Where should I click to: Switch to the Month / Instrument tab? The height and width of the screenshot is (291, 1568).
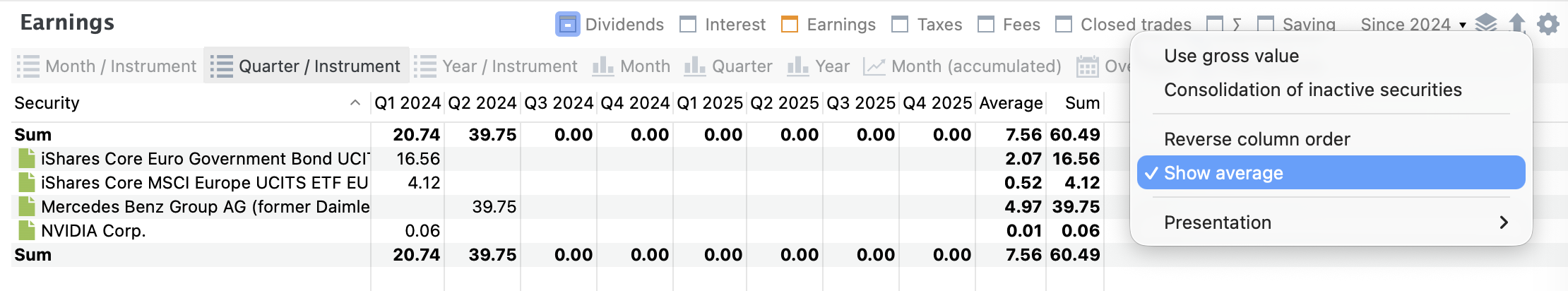click(x=107, y=66)
